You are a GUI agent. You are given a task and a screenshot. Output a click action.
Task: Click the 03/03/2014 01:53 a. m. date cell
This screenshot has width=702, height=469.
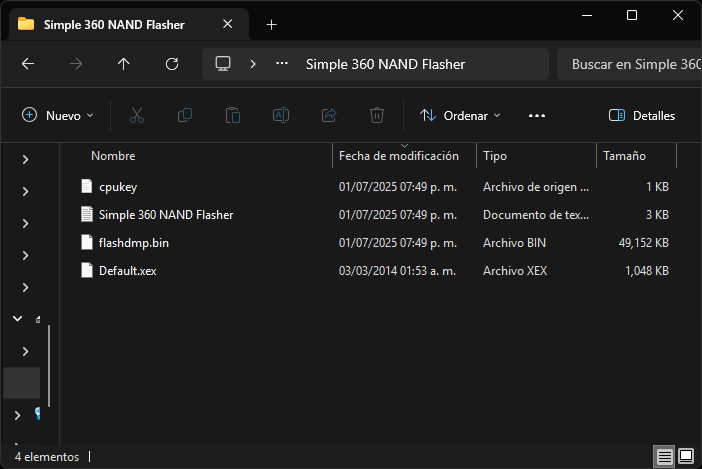tap(397, 271)
